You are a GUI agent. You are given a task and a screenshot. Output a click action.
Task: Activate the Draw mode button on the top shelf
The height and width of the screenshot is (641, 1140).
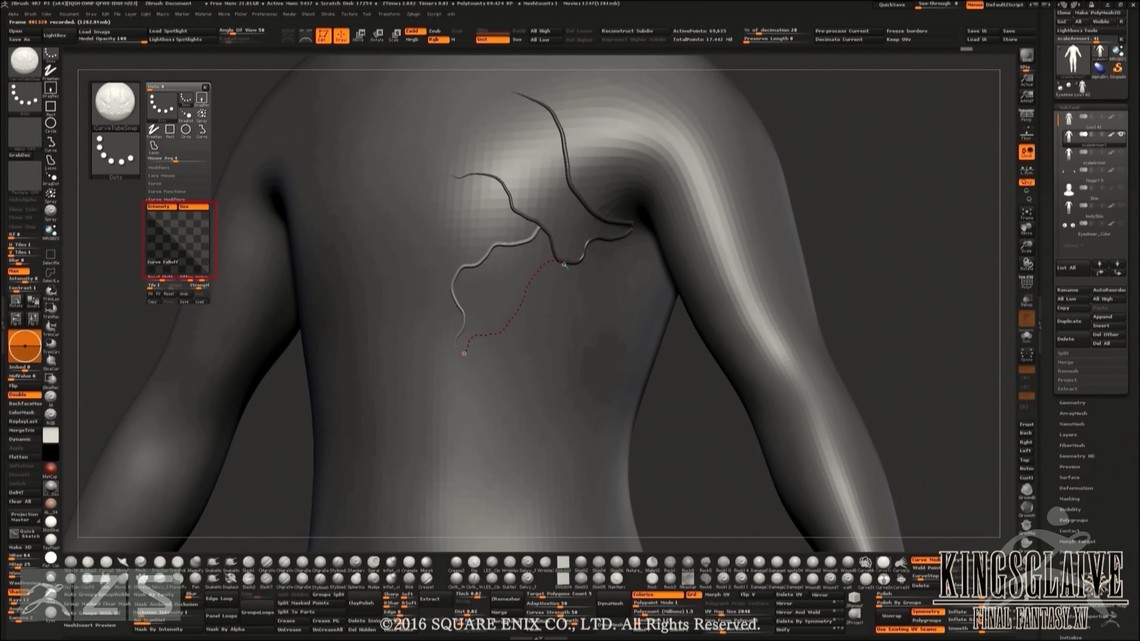coord(341,36)
